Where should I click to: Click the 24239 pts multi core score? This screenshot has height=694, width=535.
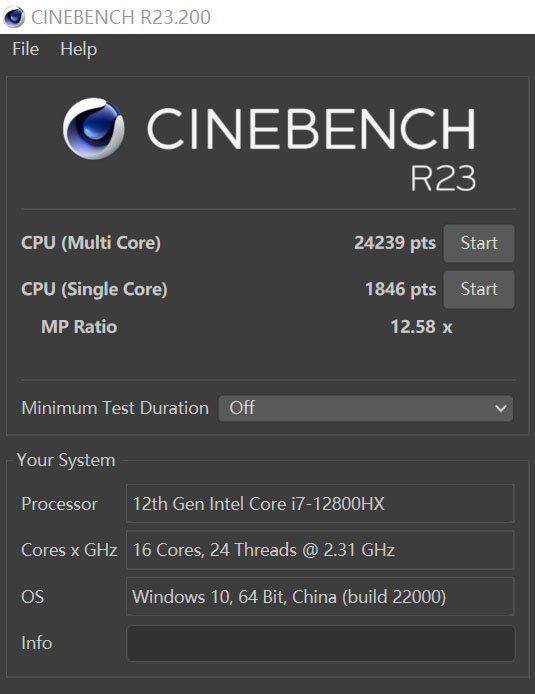coord(395,243)
